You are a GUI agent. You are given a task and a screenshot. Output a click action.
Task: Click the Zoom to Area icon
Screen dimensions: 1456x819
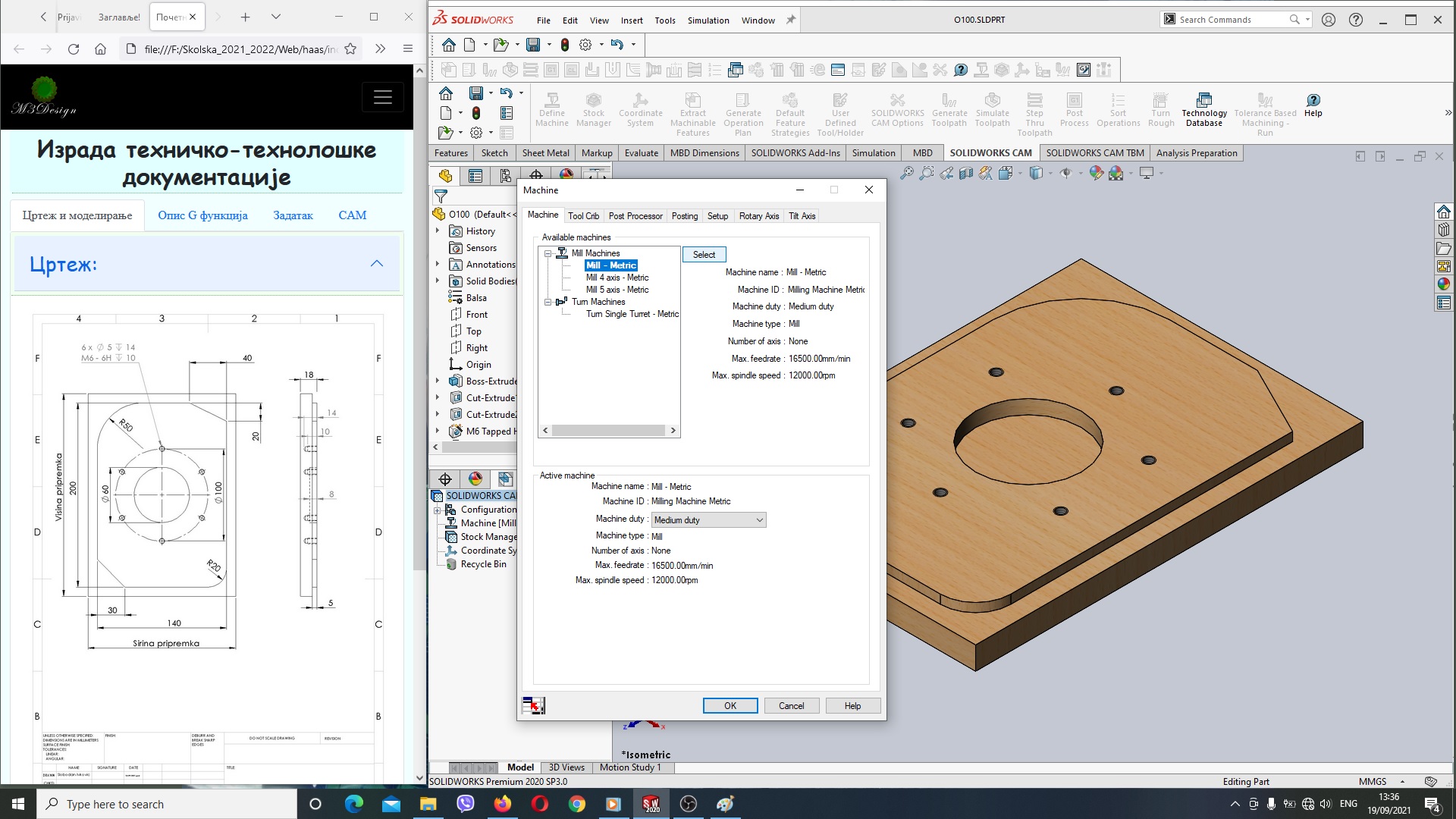(927, 174)
